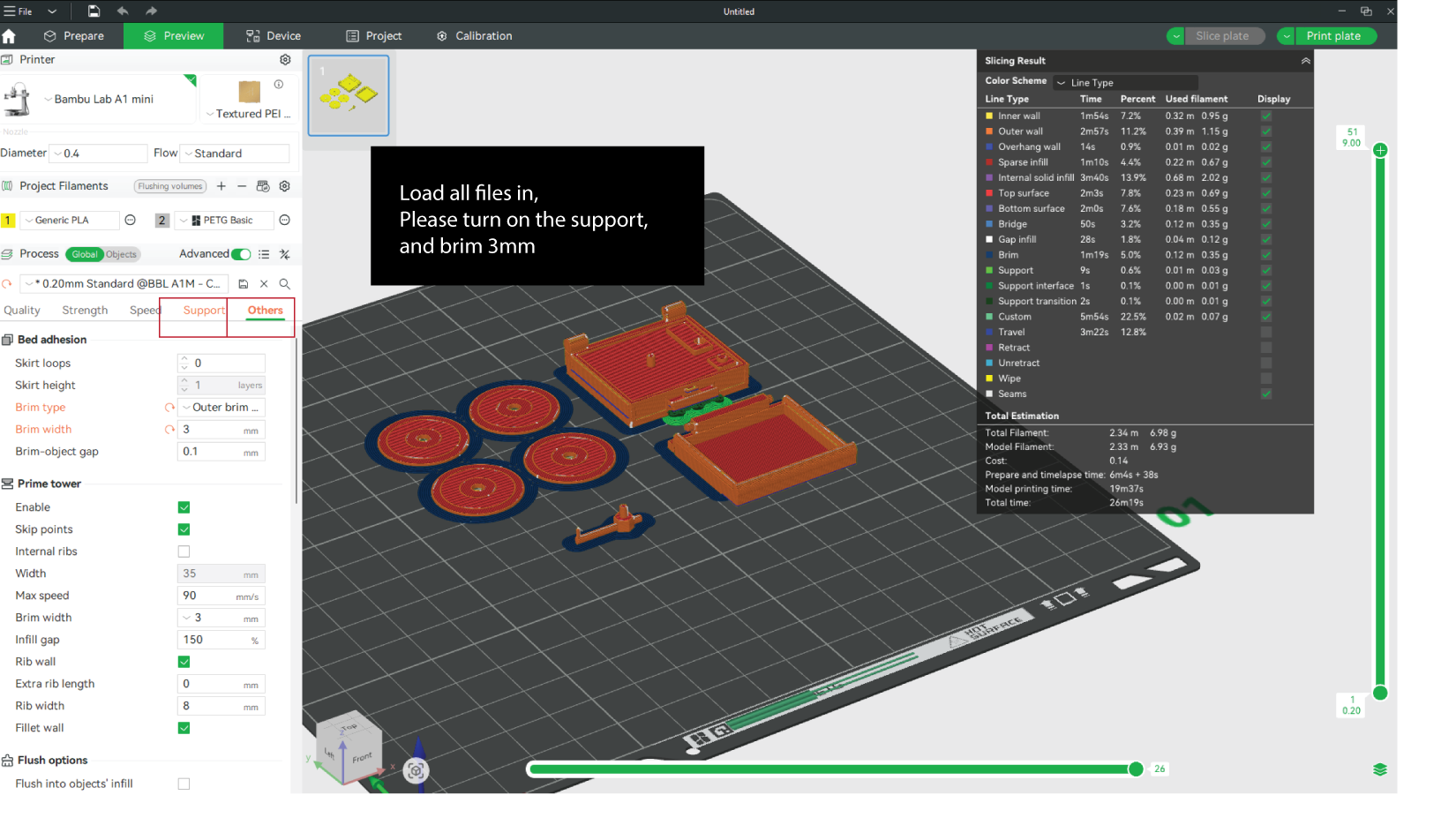The height and width of the screenshot is (825, 1456).
Task: Click add filament plus icon
Action: click(x=221, y=186)
